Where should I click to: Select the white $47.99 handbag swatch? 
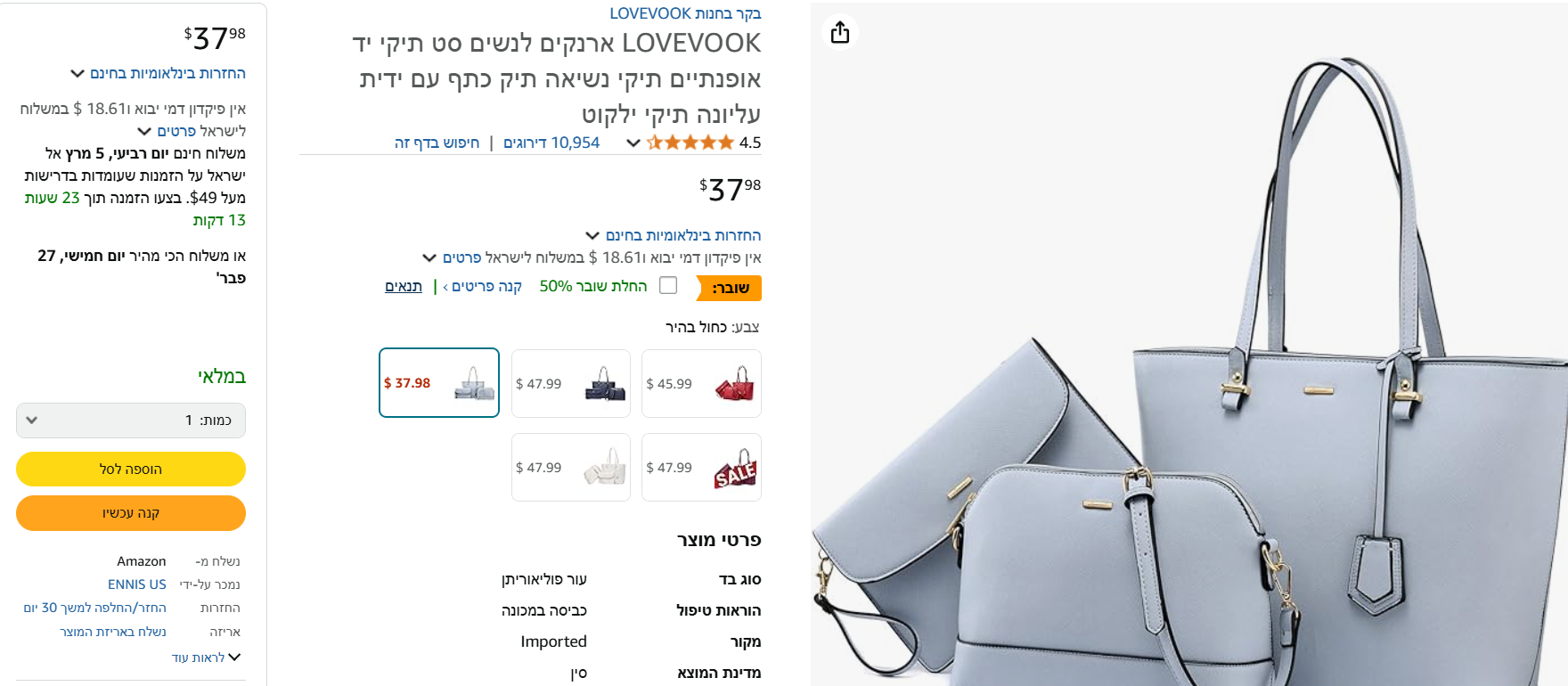tap(571, 468)
